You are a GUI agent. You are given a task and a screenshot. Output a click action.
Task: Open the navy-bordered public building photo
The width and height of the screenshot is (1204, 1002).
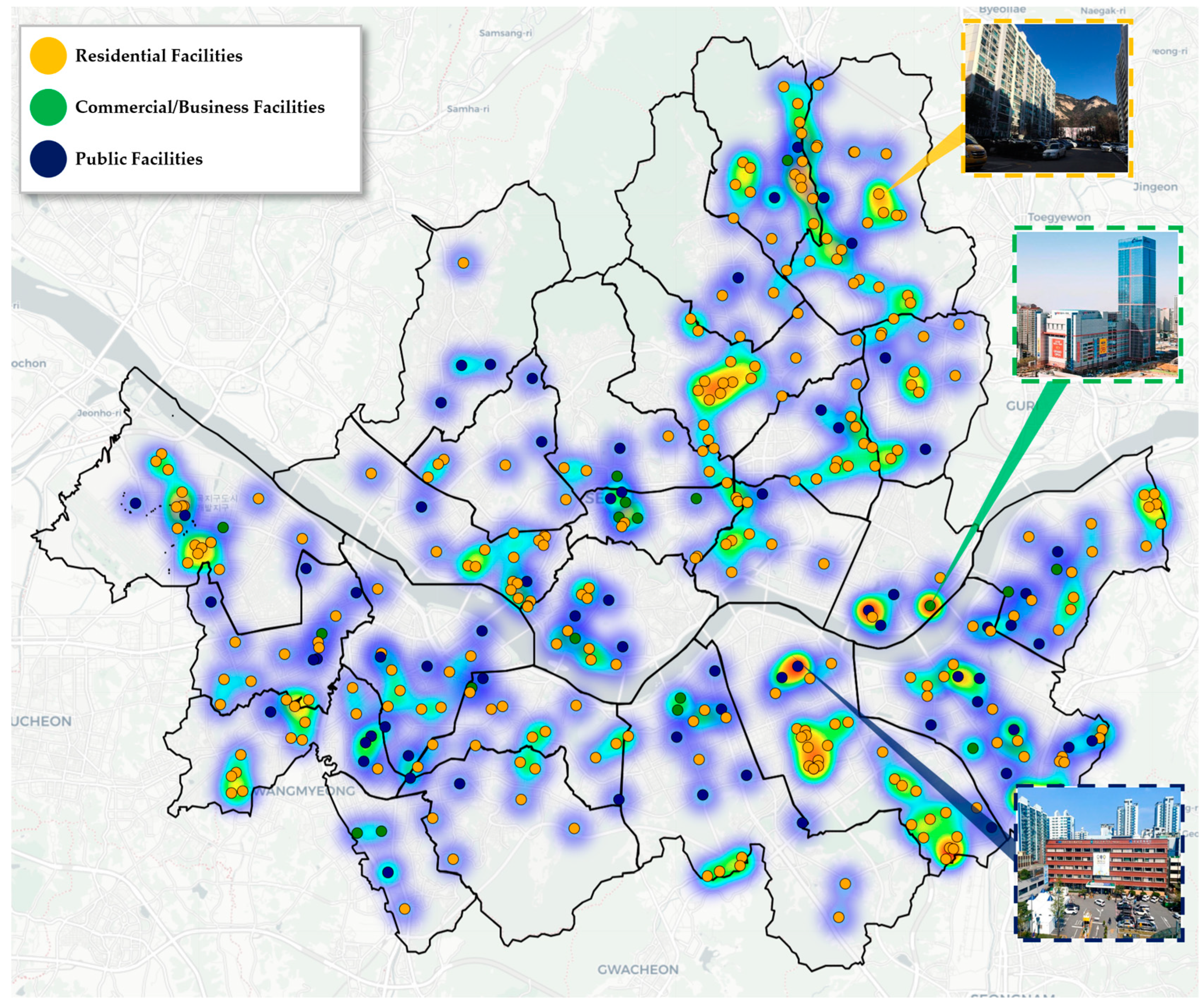[1099, 864]
